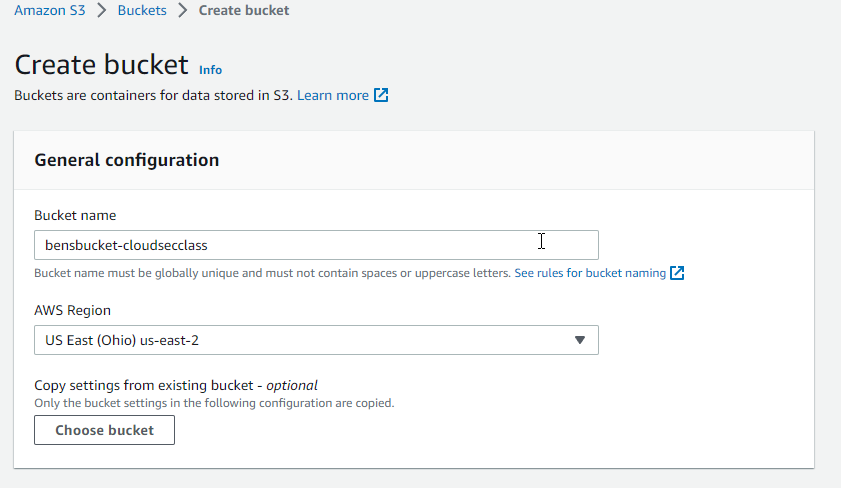The height and width of the screenshot is (488, 841).
Task: Click the General configuration heading
Action: 127,160
